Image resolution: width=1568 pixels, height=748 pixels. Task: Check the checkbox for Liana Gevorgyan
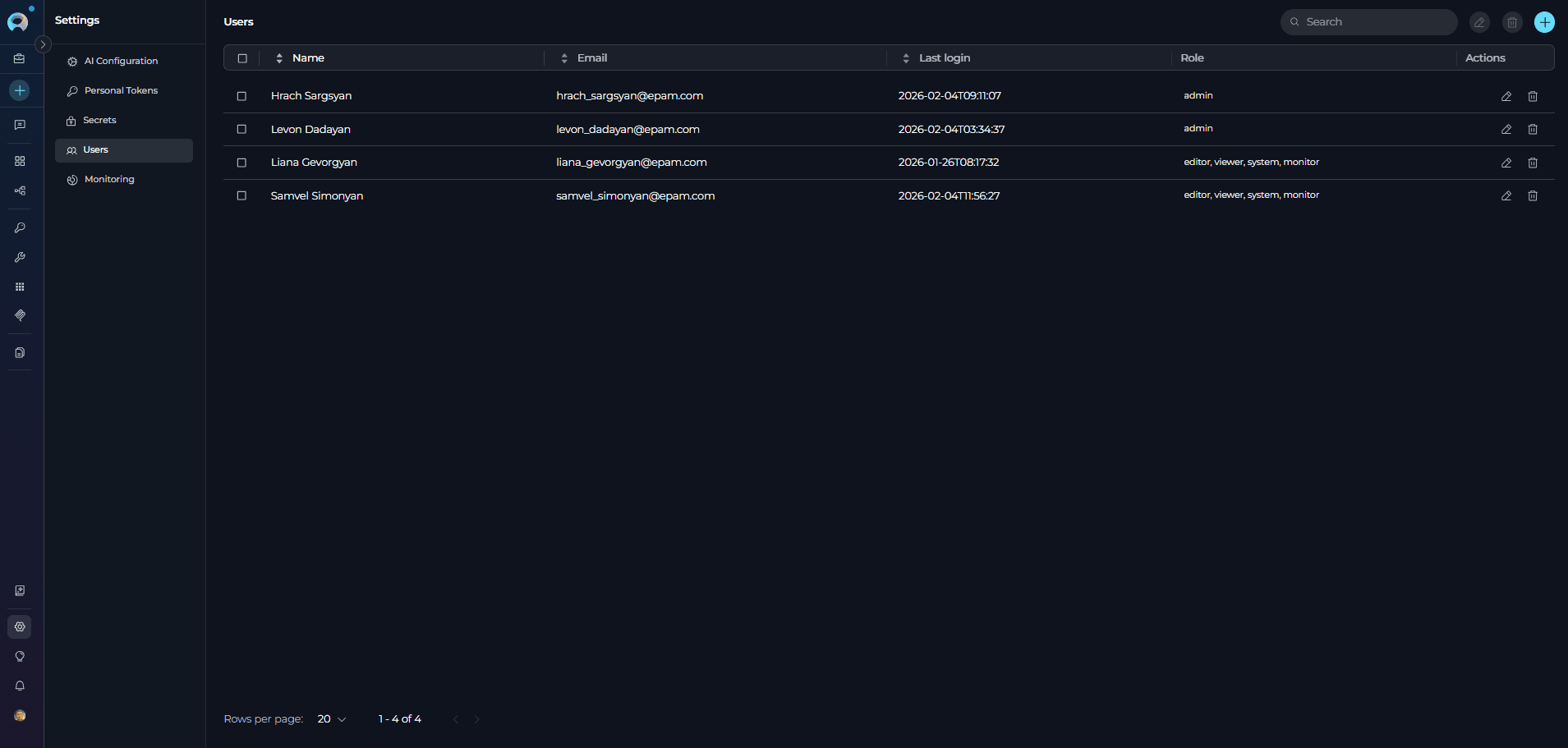pos(241,163)
